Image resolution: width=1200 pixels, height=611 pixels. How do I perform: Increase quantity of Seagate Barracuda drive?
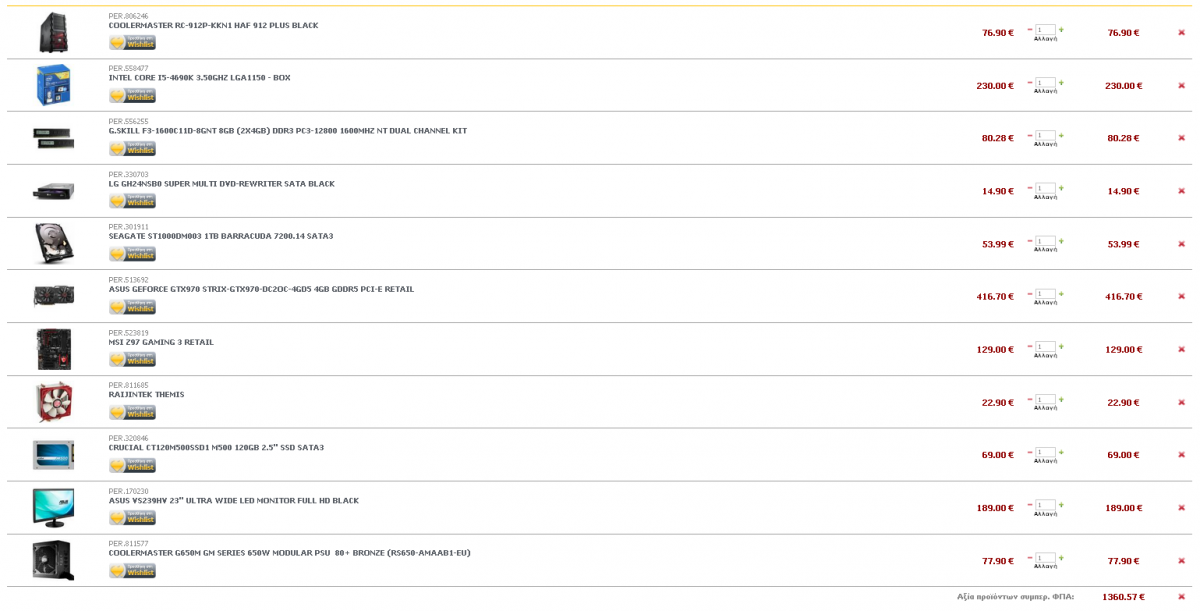[1061, 240]
